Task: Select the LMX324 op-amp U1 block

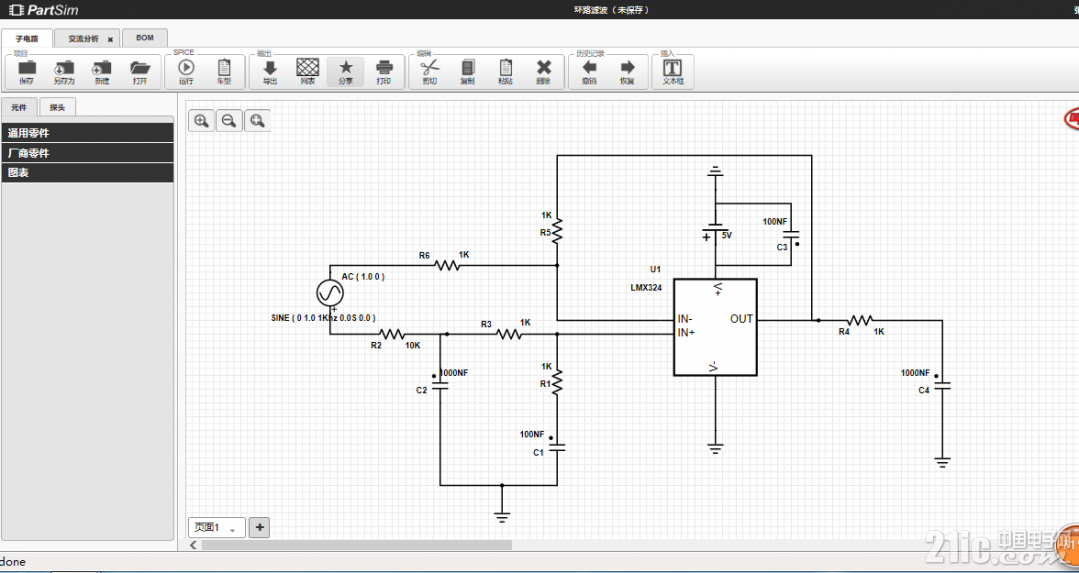Action: (715, 327)
